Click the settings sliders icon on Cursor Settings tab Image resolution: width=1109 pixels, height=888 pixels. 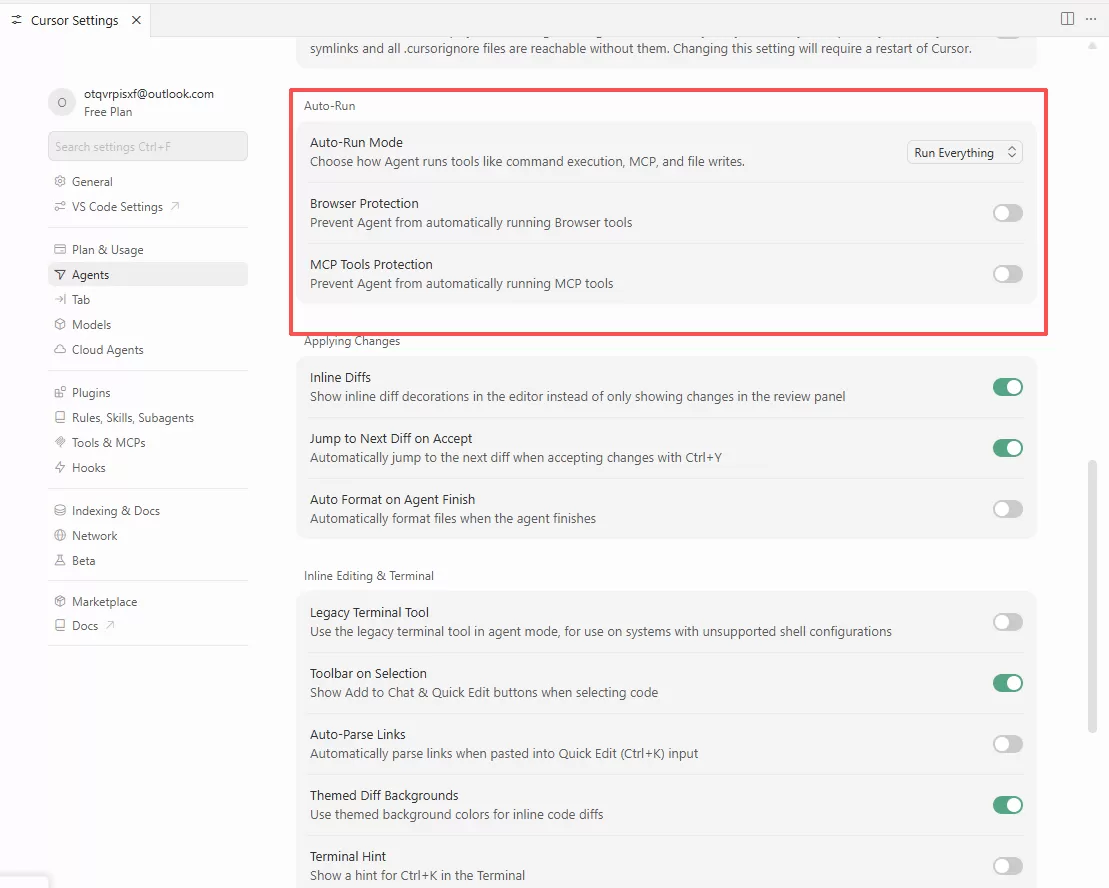[x=16, y=20]
